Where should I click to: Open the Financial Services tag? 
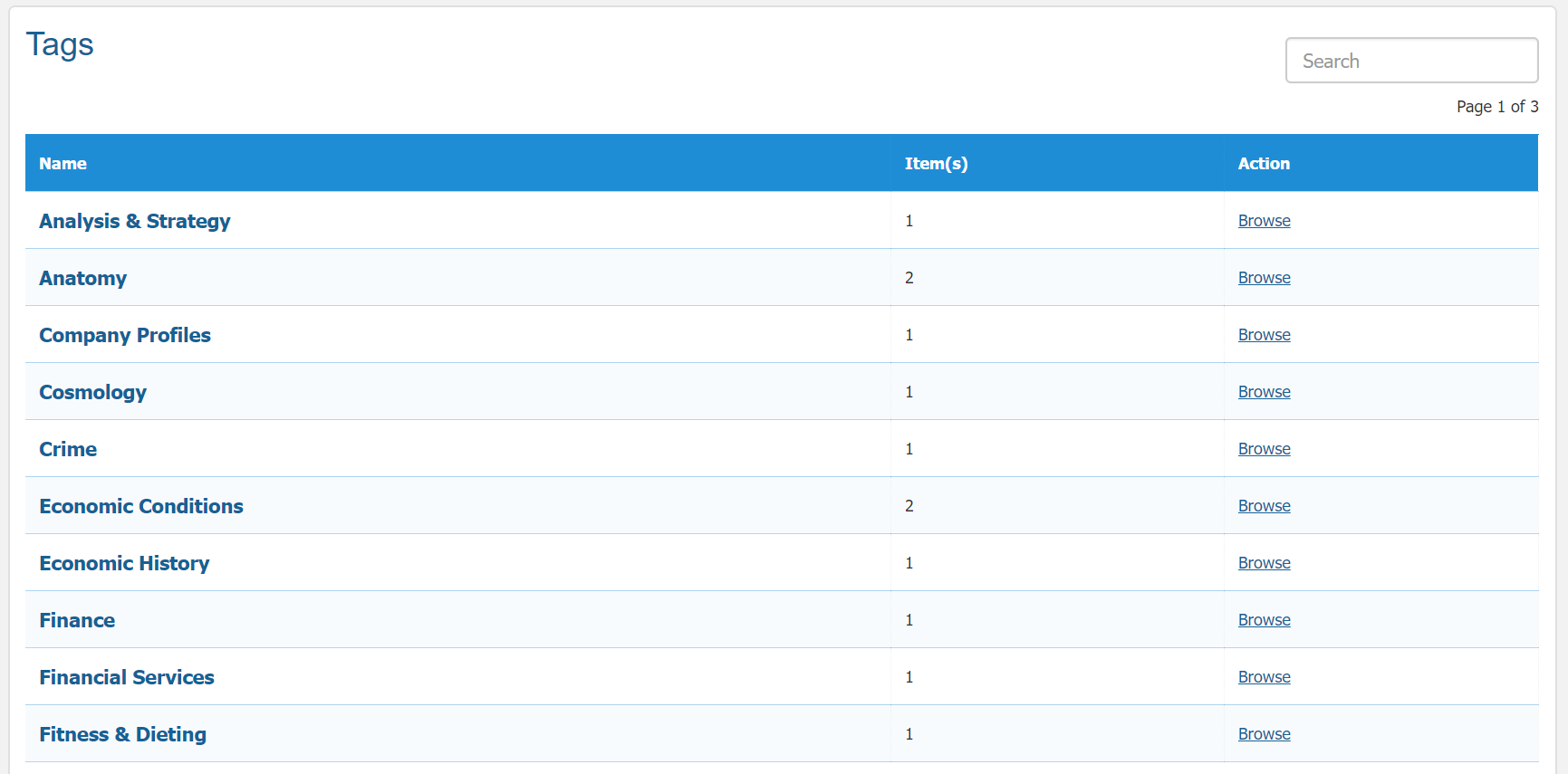point(127,677)
